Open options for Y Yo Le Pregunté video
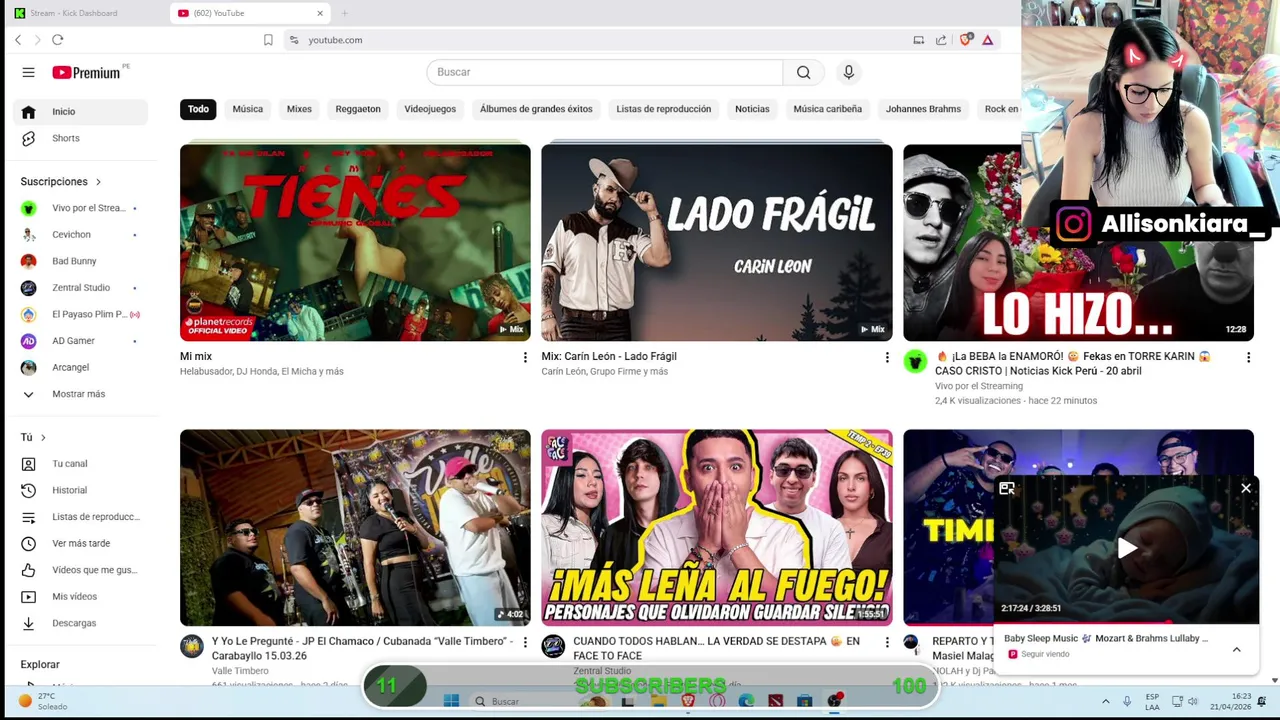Viewport: 1280px width, 720px height. pos(525,642)
